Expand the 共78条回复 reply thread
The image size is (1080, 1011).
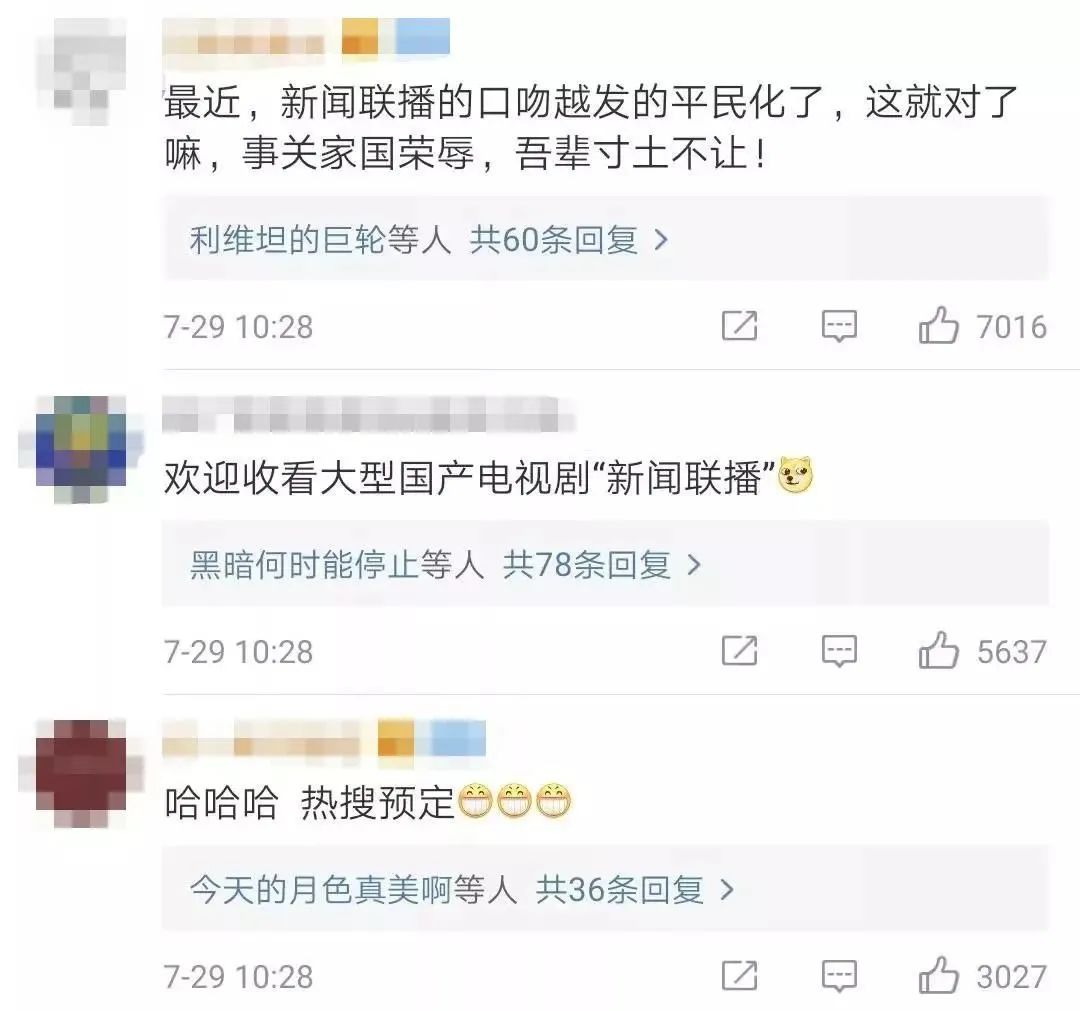coord(602,565)
